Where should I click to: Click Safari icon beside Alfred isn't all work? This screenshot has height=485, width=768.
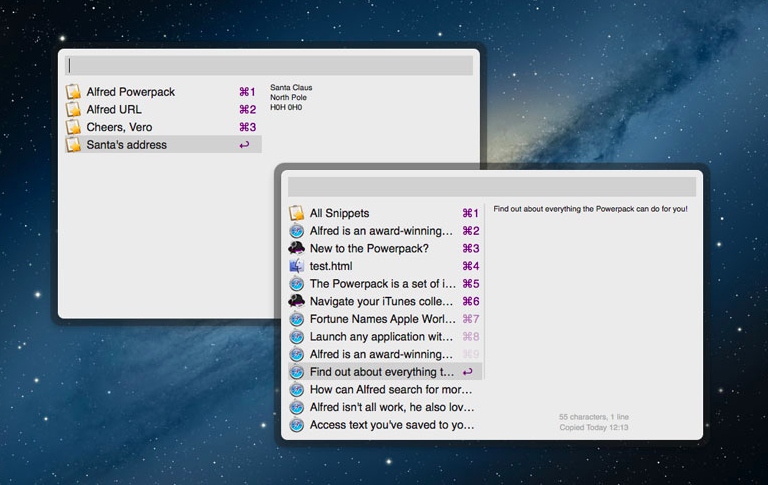click(x=296, y=407)
